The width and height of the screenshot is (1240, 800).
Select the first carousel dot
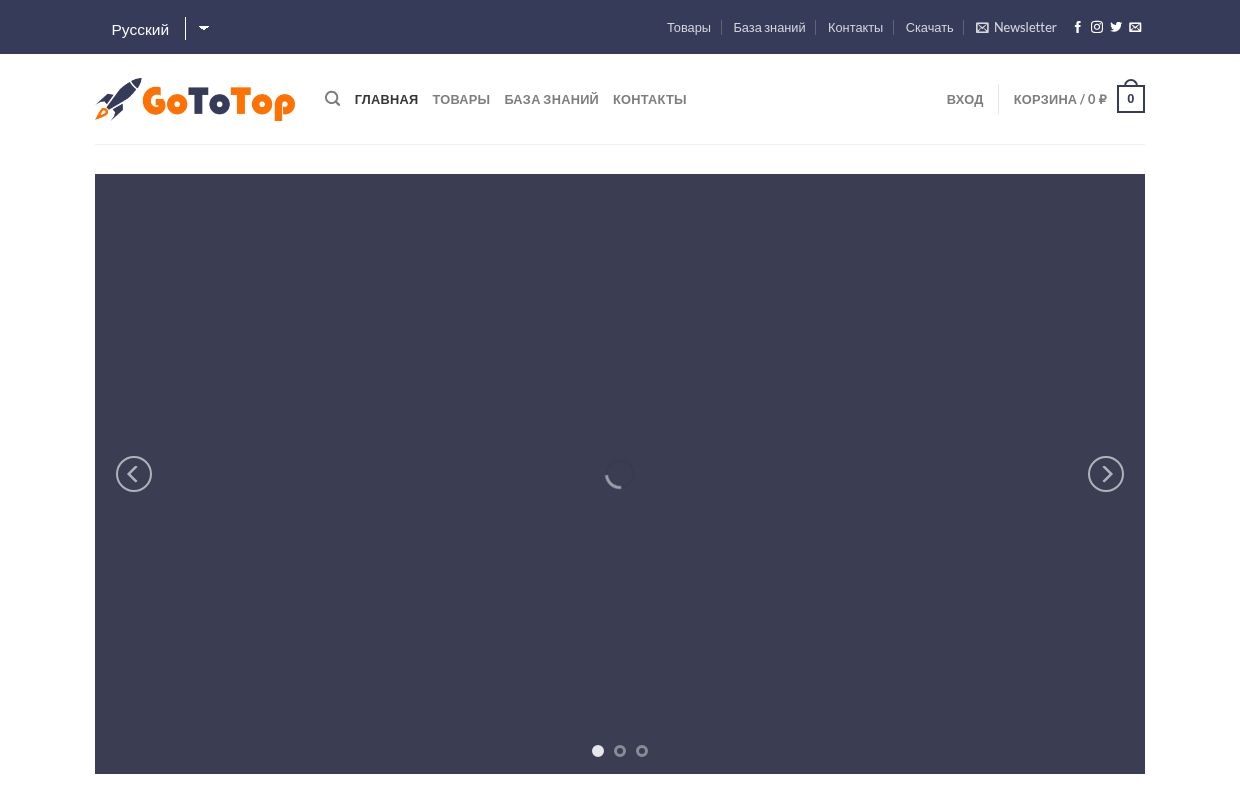[x=598, y=751]
